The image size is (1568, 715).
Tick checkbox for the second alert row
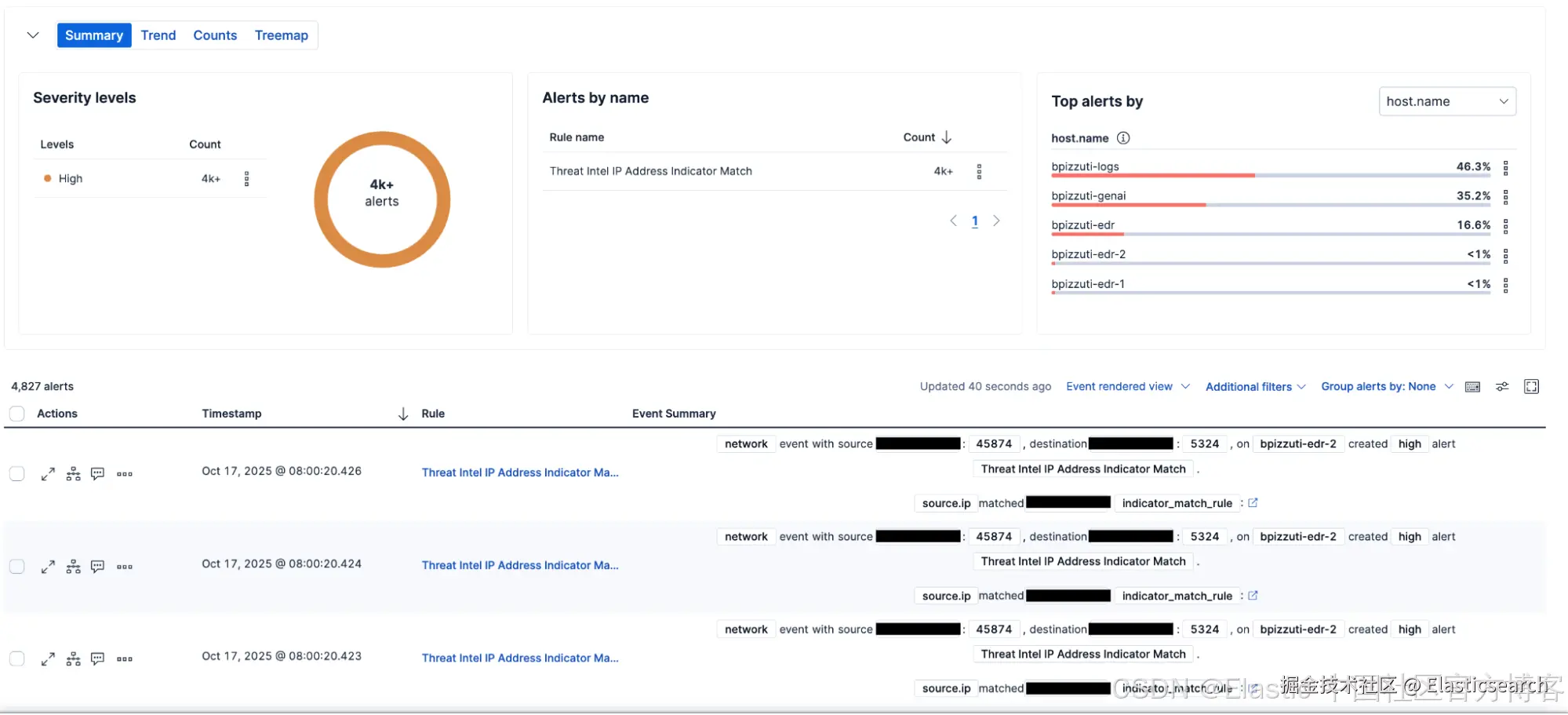[17, 567]
